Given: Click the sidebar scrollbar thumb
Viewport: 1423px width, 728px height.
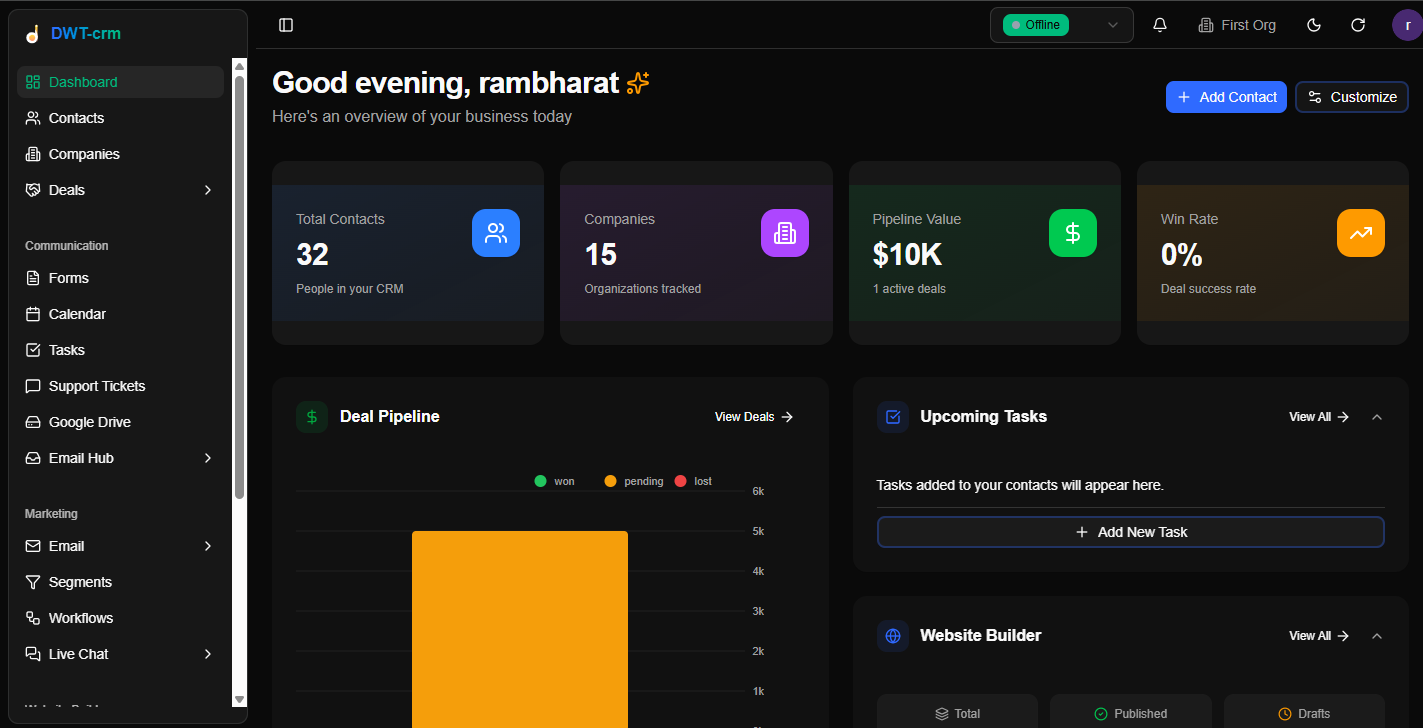Looking at the screenshot, I should coord(239,287).
